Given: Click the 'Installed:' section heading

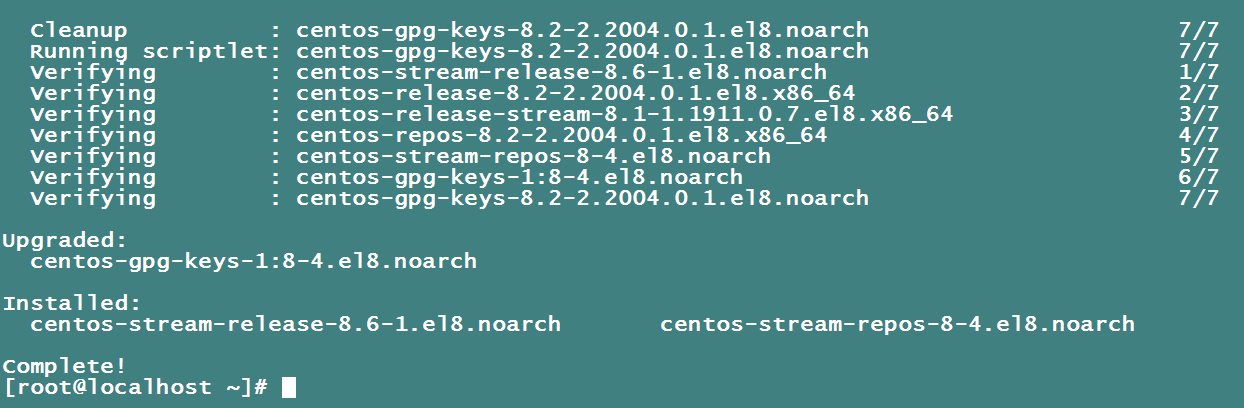Looking at the screenshot, I should point(72,303).
